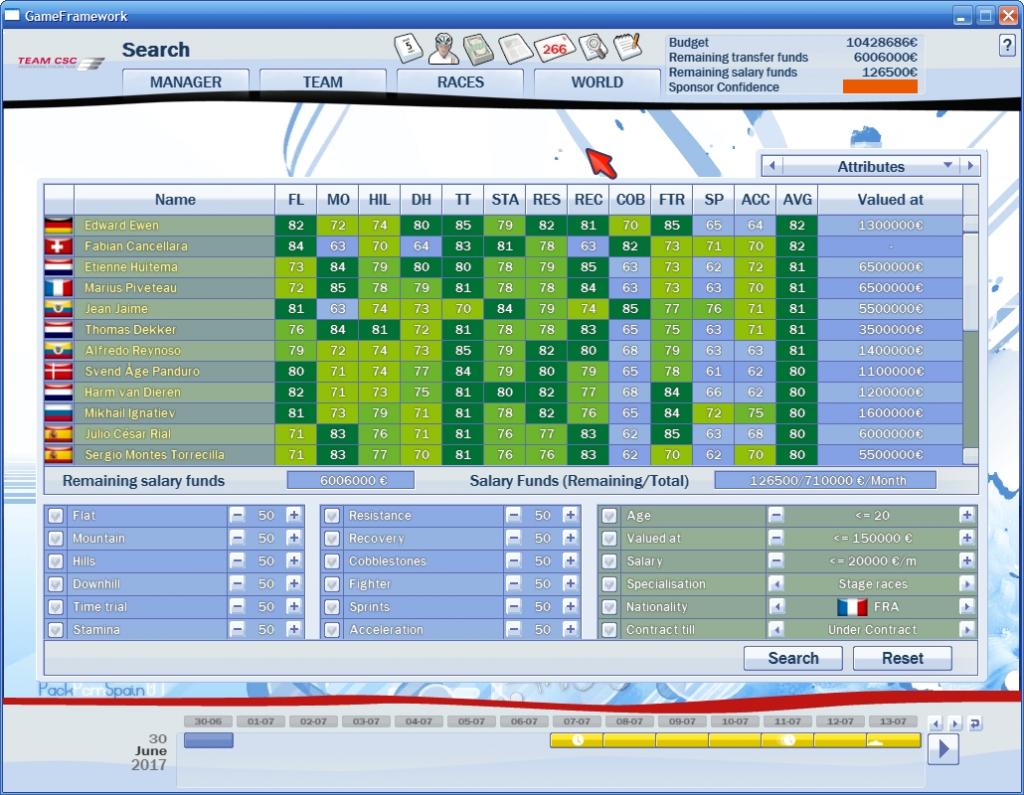This screenshot has width=1024, height=795.
Task: Open the newspaper icon
Action: [x=514, y=48]
